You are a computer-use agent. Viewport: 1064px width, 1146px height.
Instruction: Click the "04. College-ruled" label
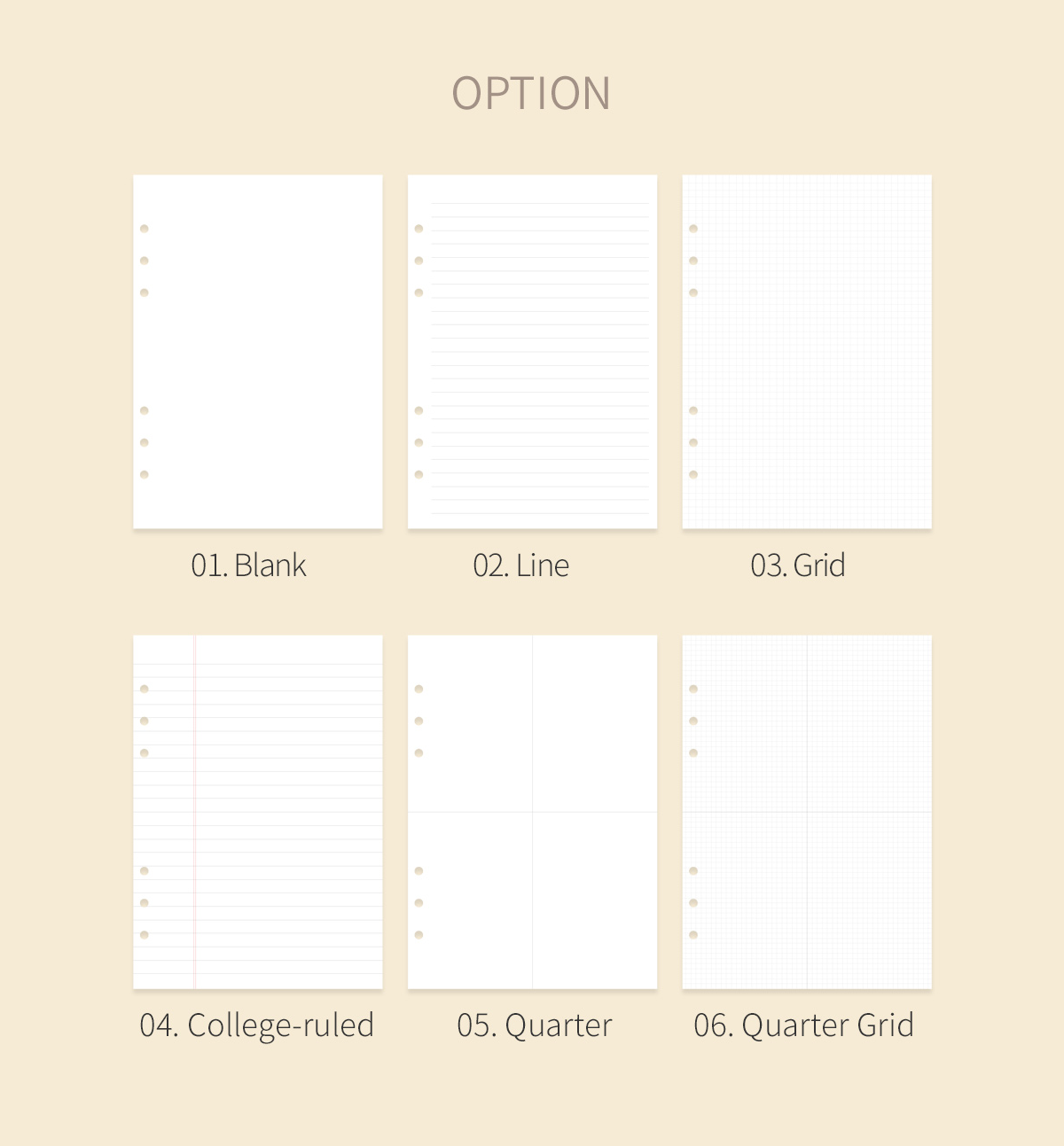coord(256,1025)
